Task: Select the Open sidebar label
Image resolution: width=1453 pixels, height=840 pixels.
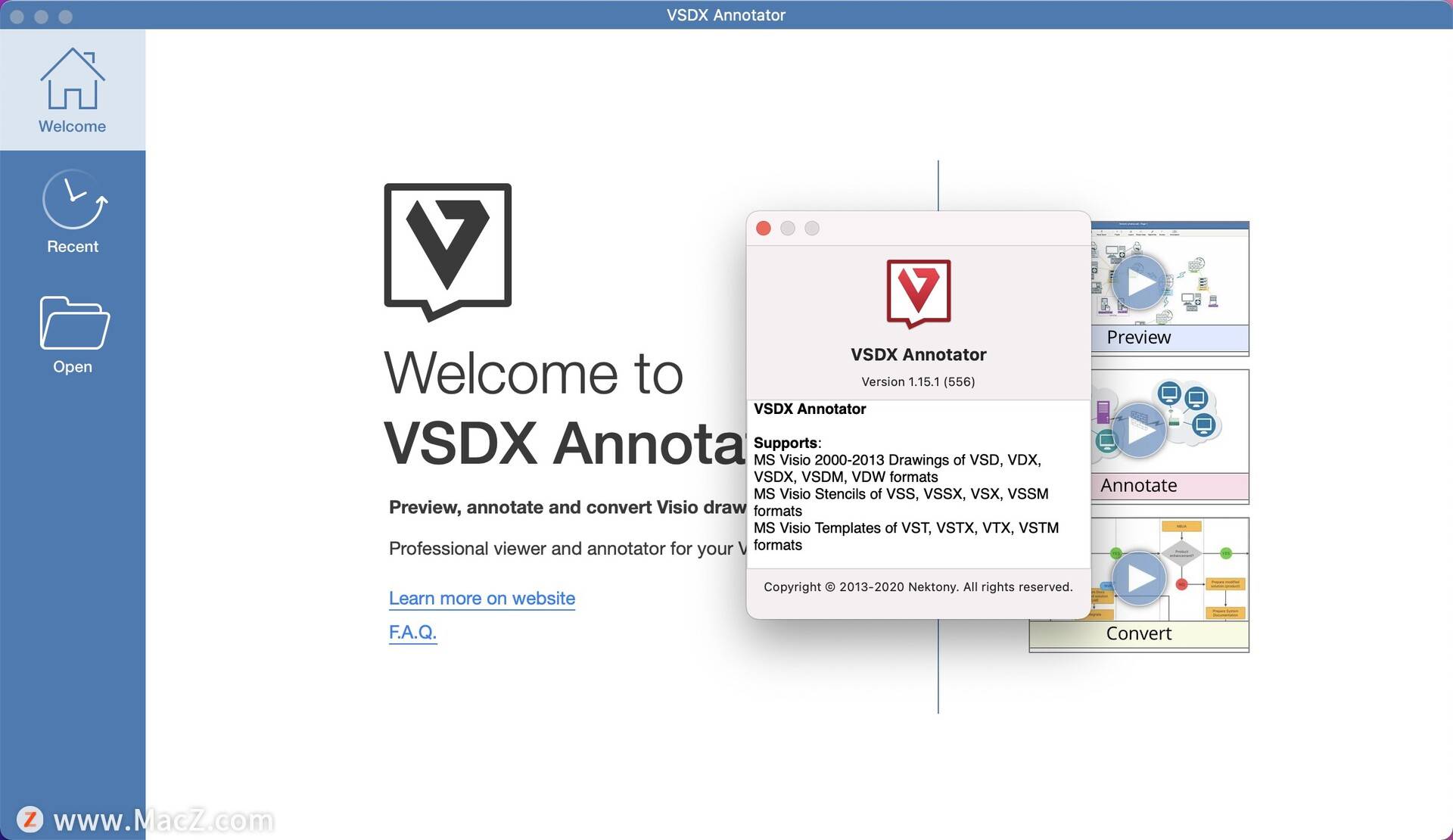Action: click(x=72, y=367)
